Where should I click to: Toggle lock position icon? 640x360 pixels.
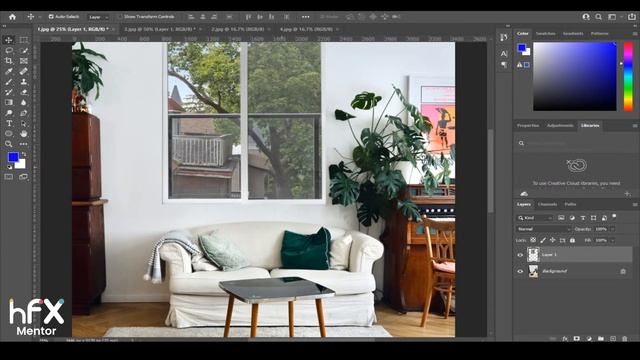click(x=553, y=240)
